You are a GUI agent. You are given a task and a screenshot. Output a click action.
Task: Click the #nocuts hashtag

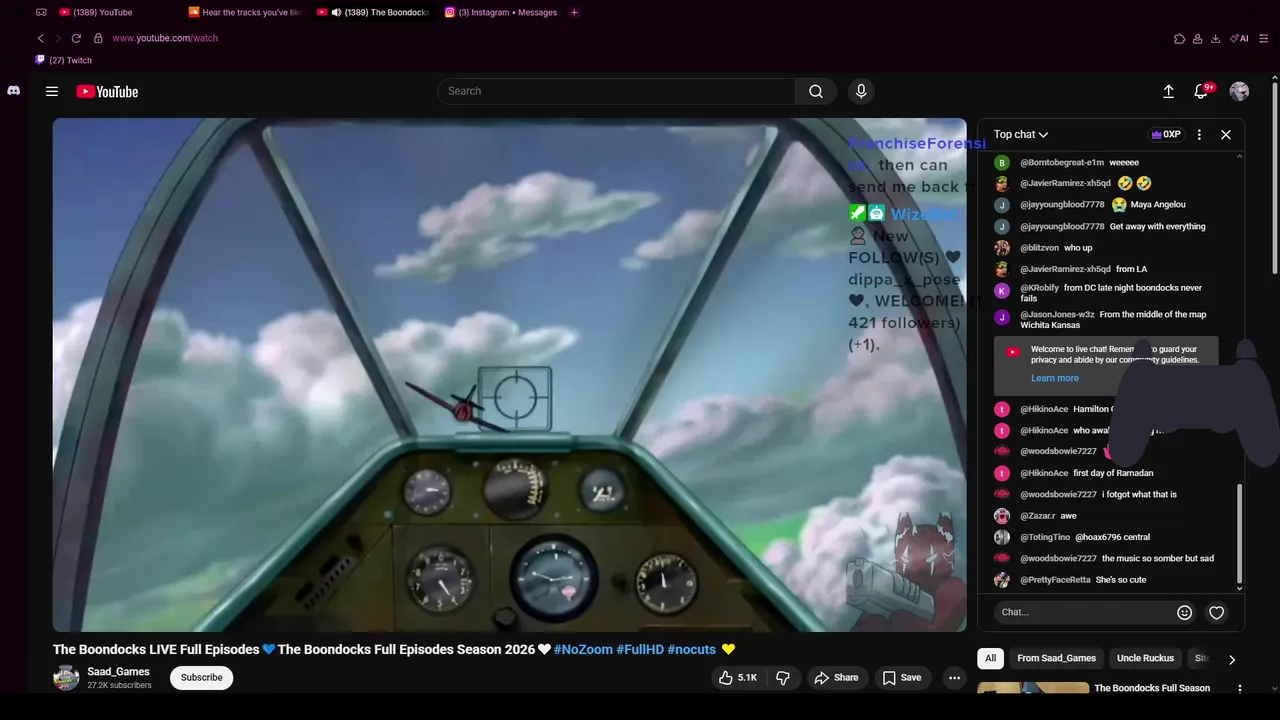pos(691,649)
